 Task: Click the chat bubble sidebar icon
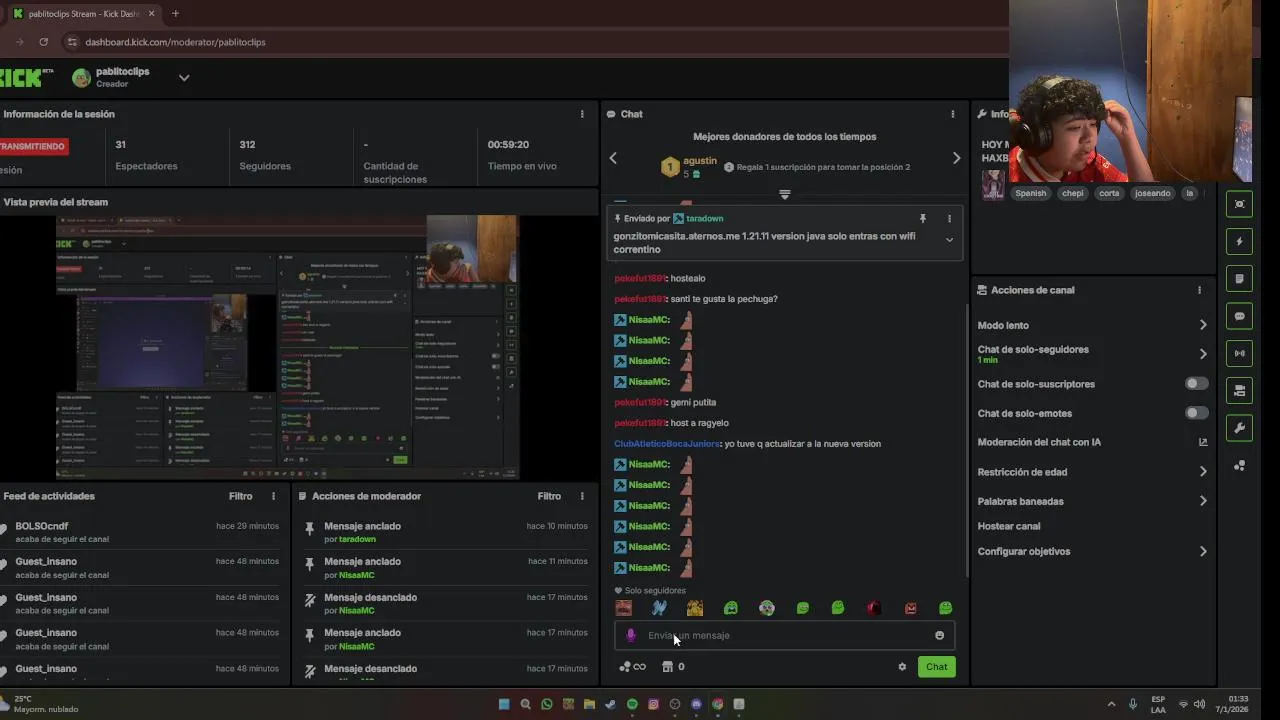click(x=1240, y=316)
